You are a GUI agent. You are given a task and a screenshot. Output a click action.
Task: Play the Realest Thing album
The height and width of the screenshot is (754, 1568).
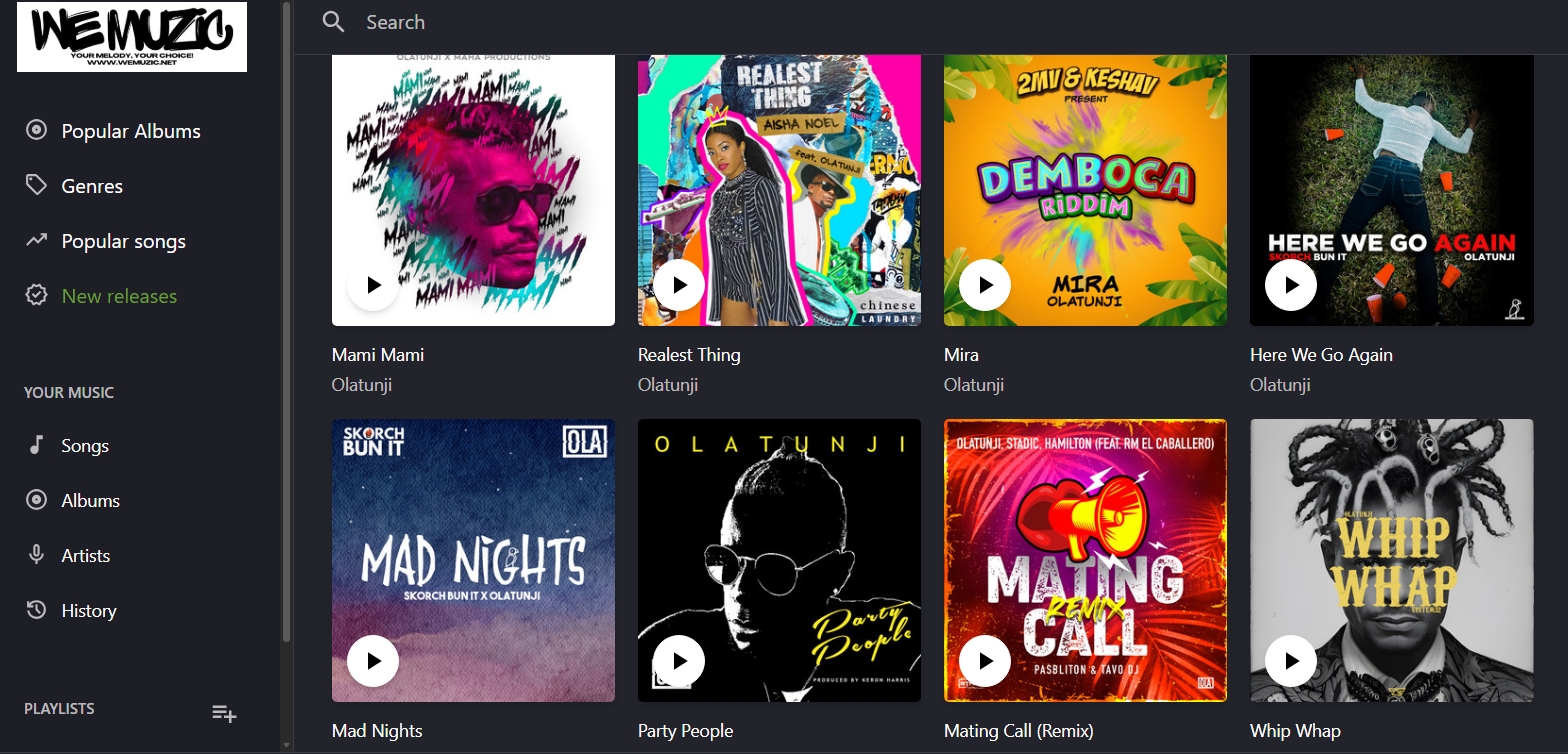tap(679, 285)
